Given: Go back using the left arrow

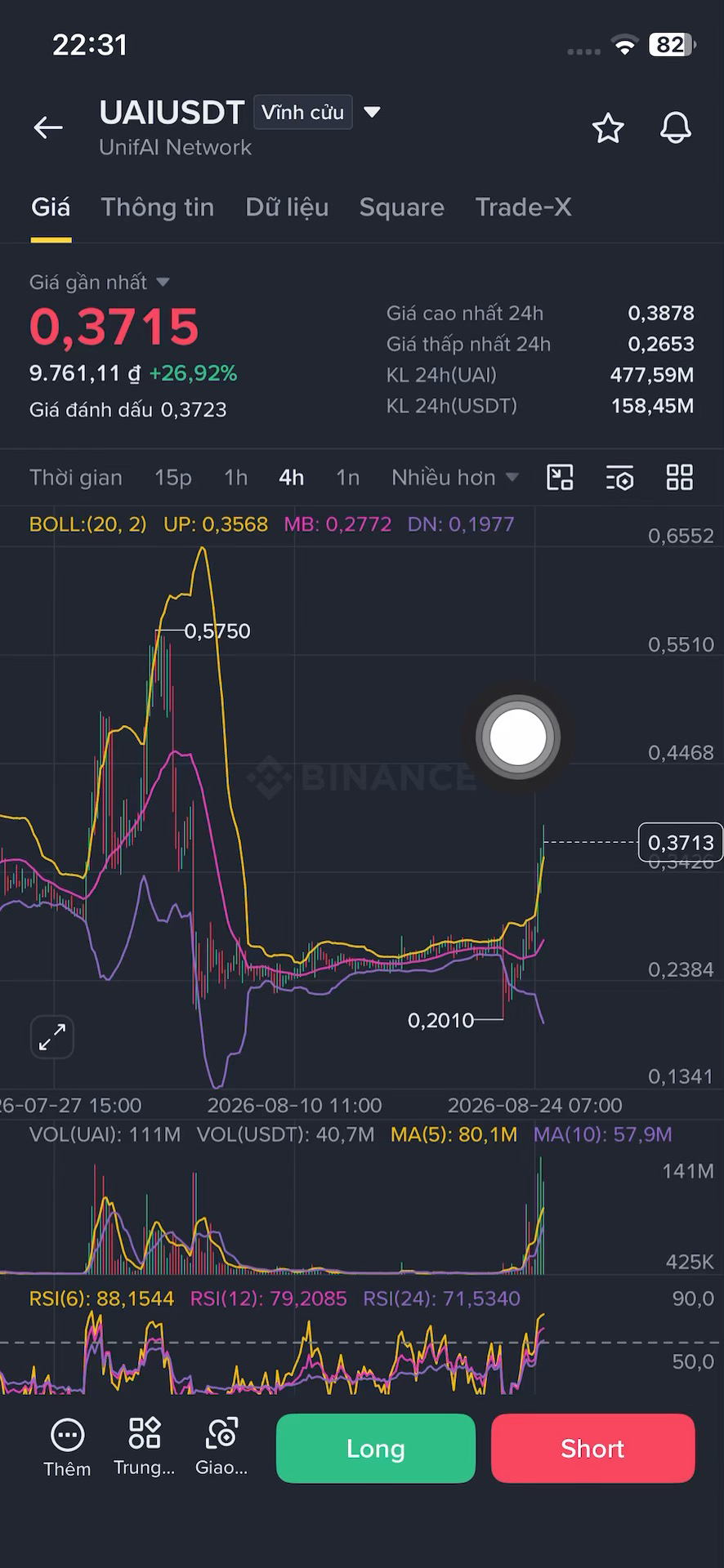Looking at the screenshot, I should [48, 127].
